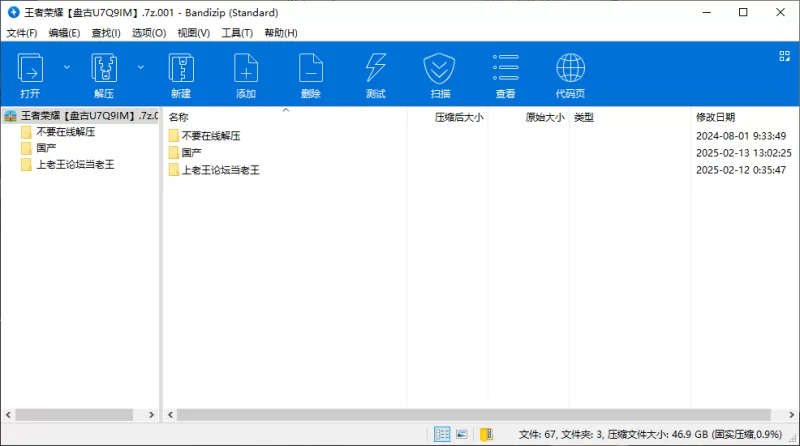Click the toolbar layout grid icon at the right end of the toolbar
Screen dimensions: 800x446
[x=784, y=56]
